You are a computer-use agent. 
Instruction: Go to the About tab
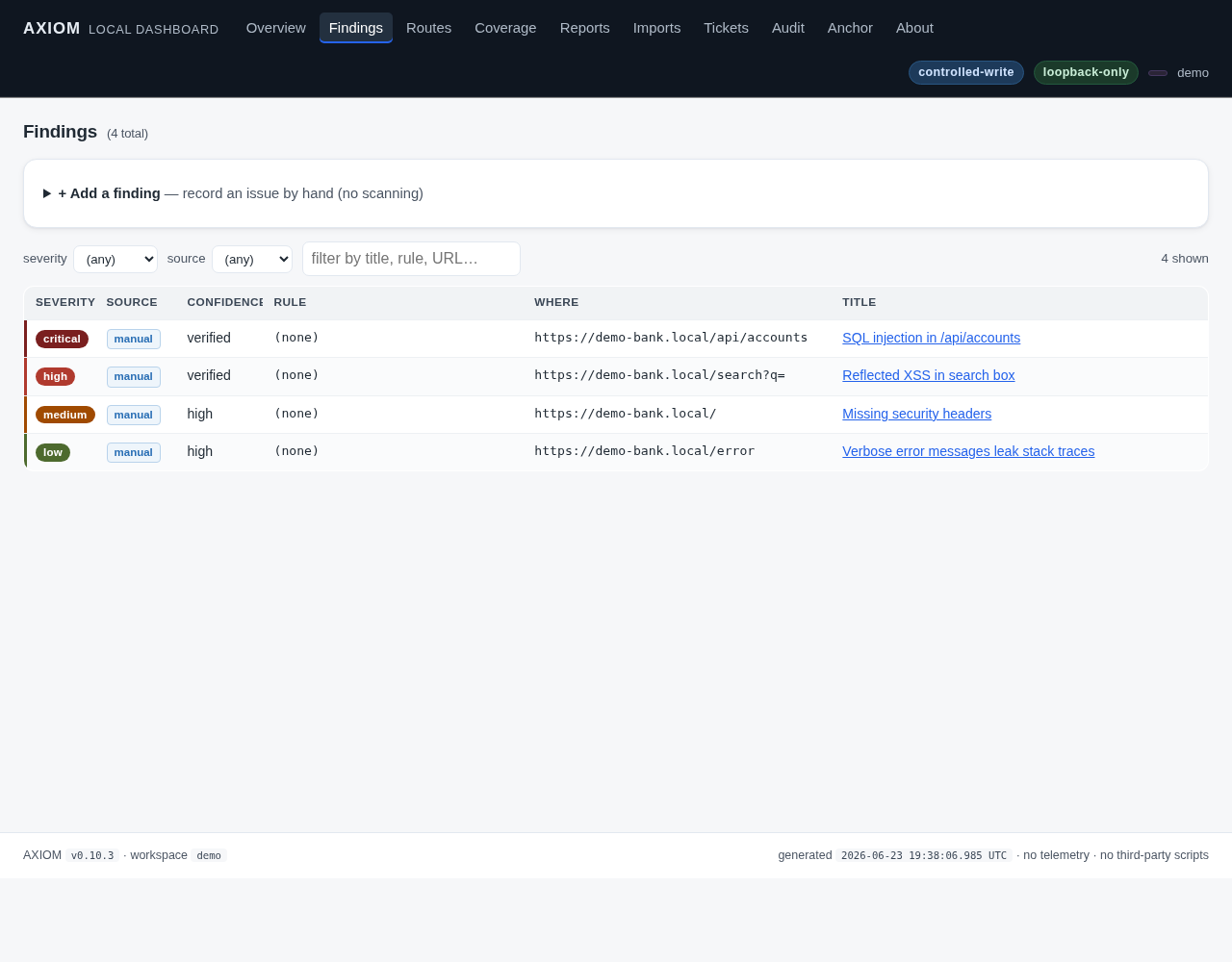point(914,28)
